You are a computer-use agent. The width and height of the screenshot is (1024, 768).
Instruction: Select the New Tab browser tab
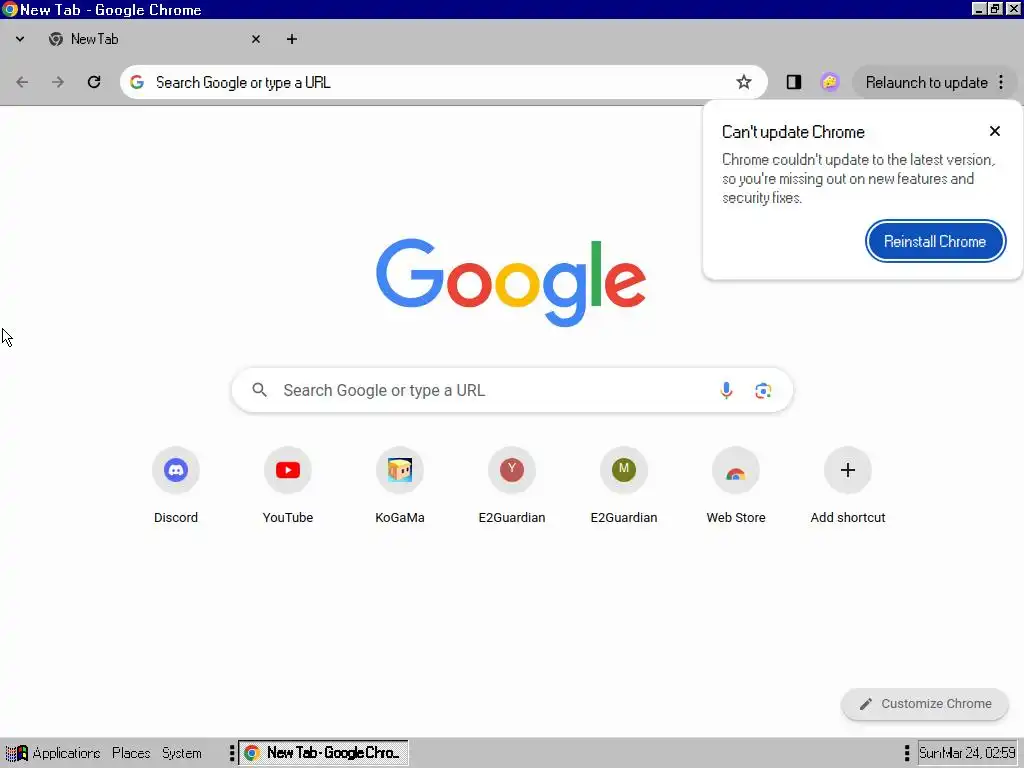pyautogui.click(x=155, y=39)
